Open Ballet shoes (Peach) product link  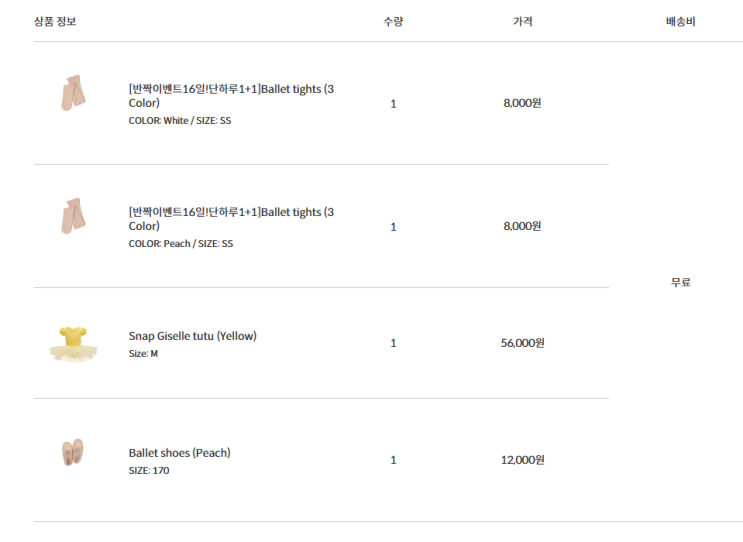[179, 453]
